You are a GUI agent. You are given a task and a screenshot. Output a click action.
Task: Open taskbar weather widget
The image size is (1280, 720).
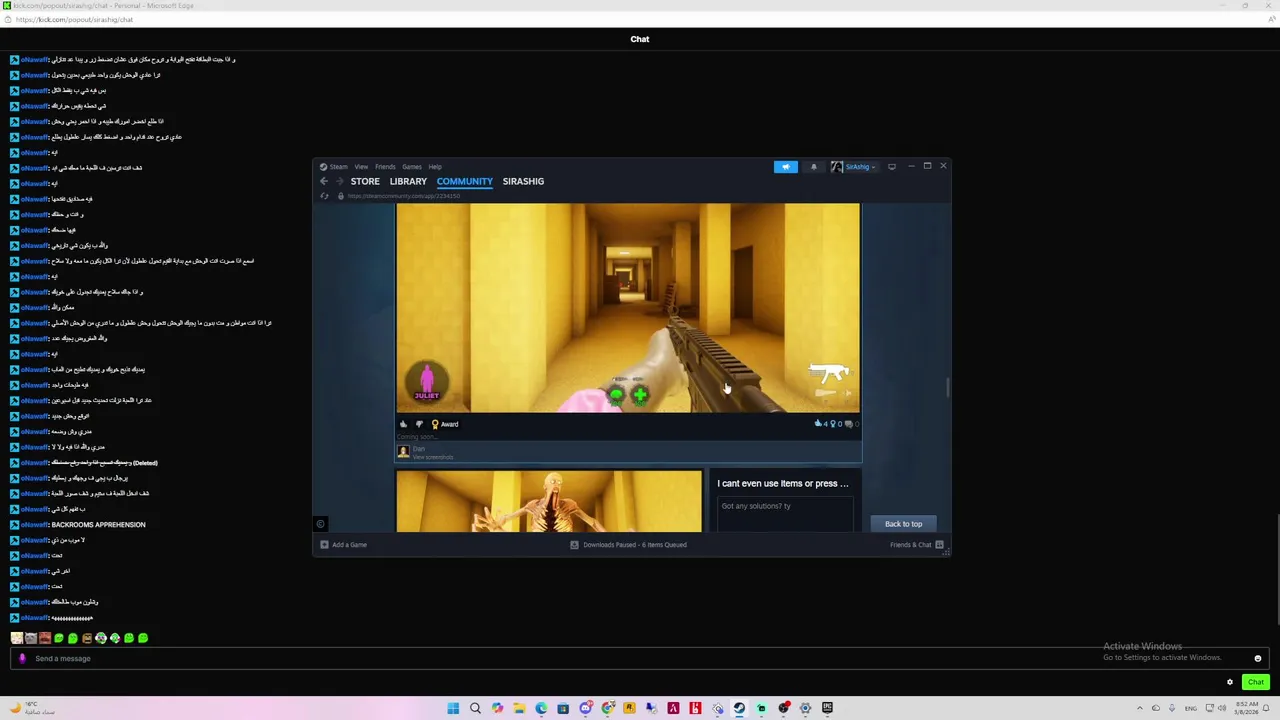coord(34,708)
